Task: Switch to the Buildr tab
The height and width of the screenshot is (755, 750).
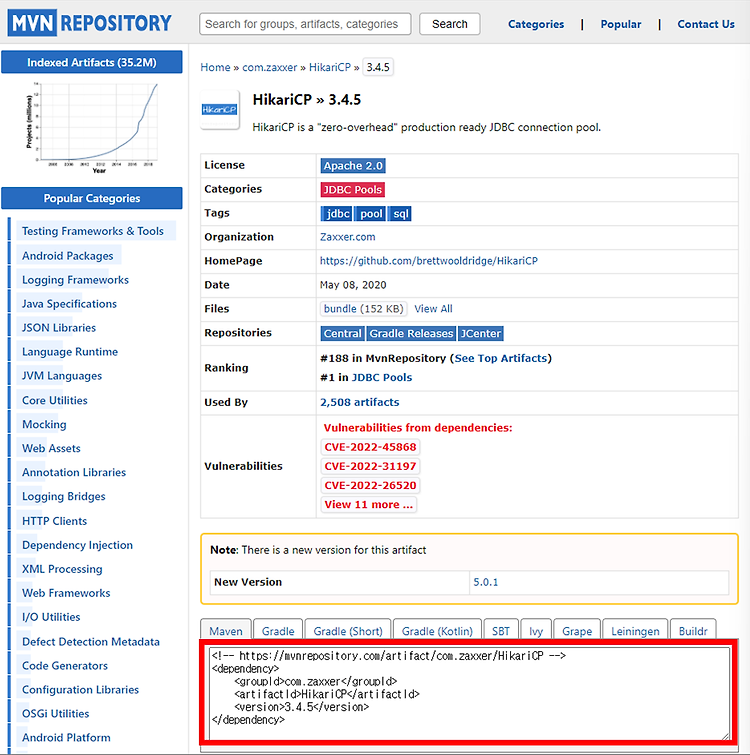Action: click(693, 631)
